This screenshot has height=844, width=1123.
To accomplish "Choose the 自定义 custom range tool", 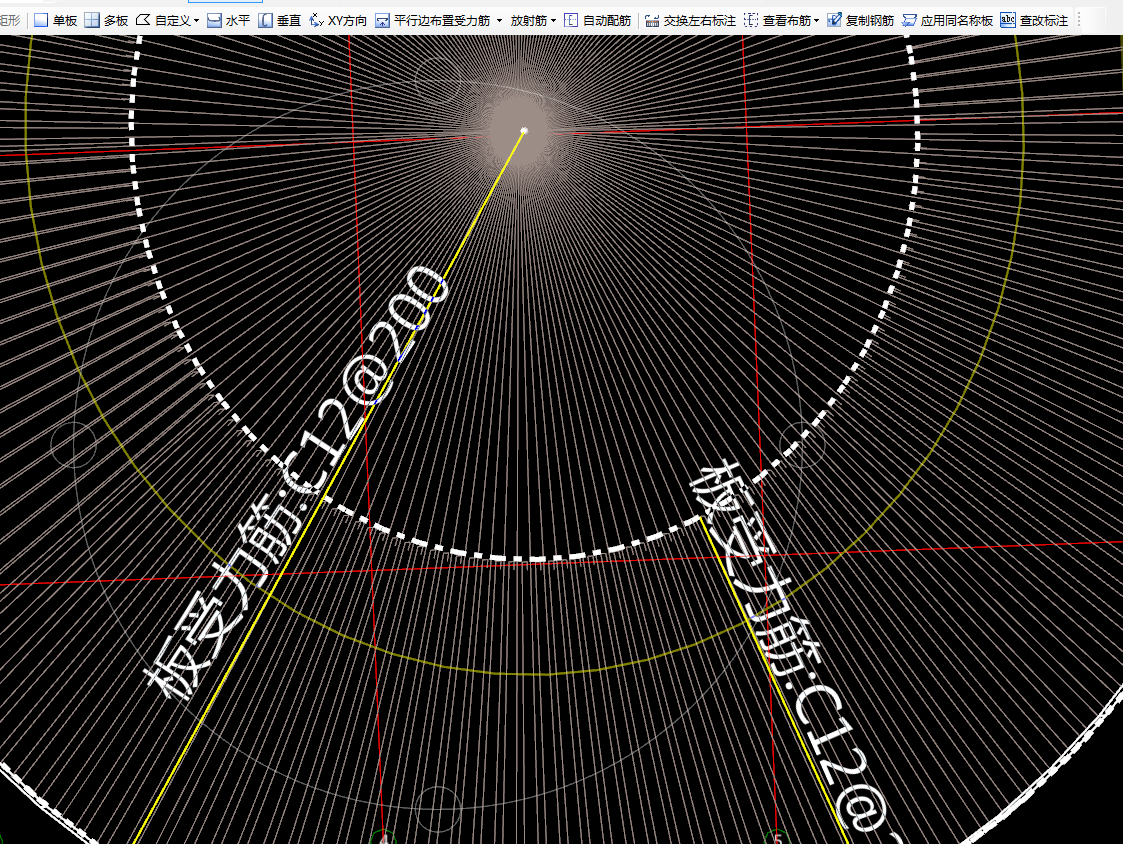I will (x=163, y=21).
